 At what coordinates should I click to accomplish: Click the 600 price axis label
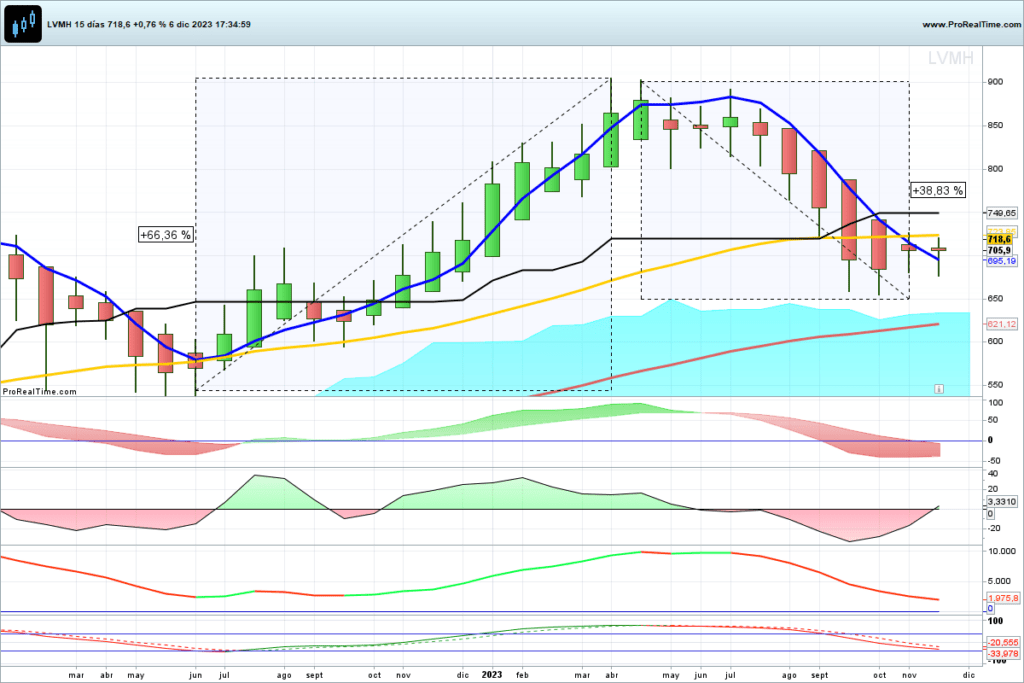pyautogui.click(x=995, y=342)
